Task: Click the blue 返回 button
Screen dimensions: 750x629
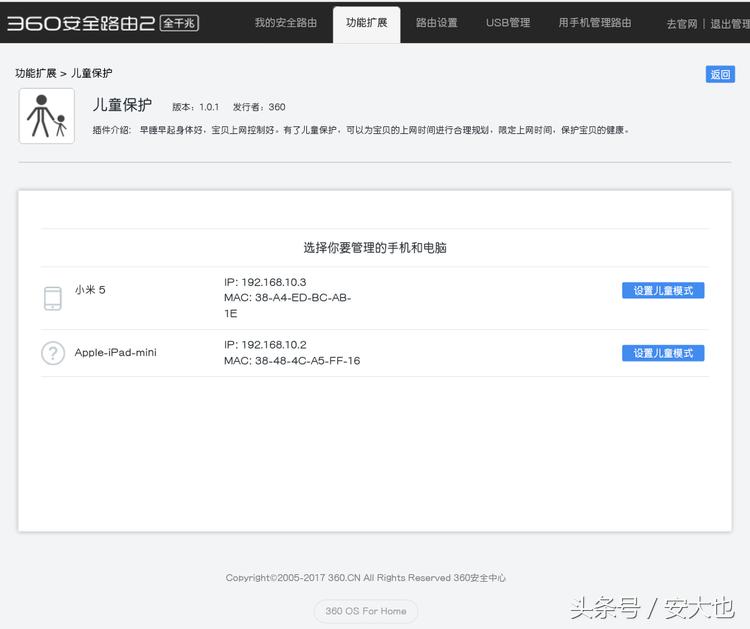Action: coord(720,74)
